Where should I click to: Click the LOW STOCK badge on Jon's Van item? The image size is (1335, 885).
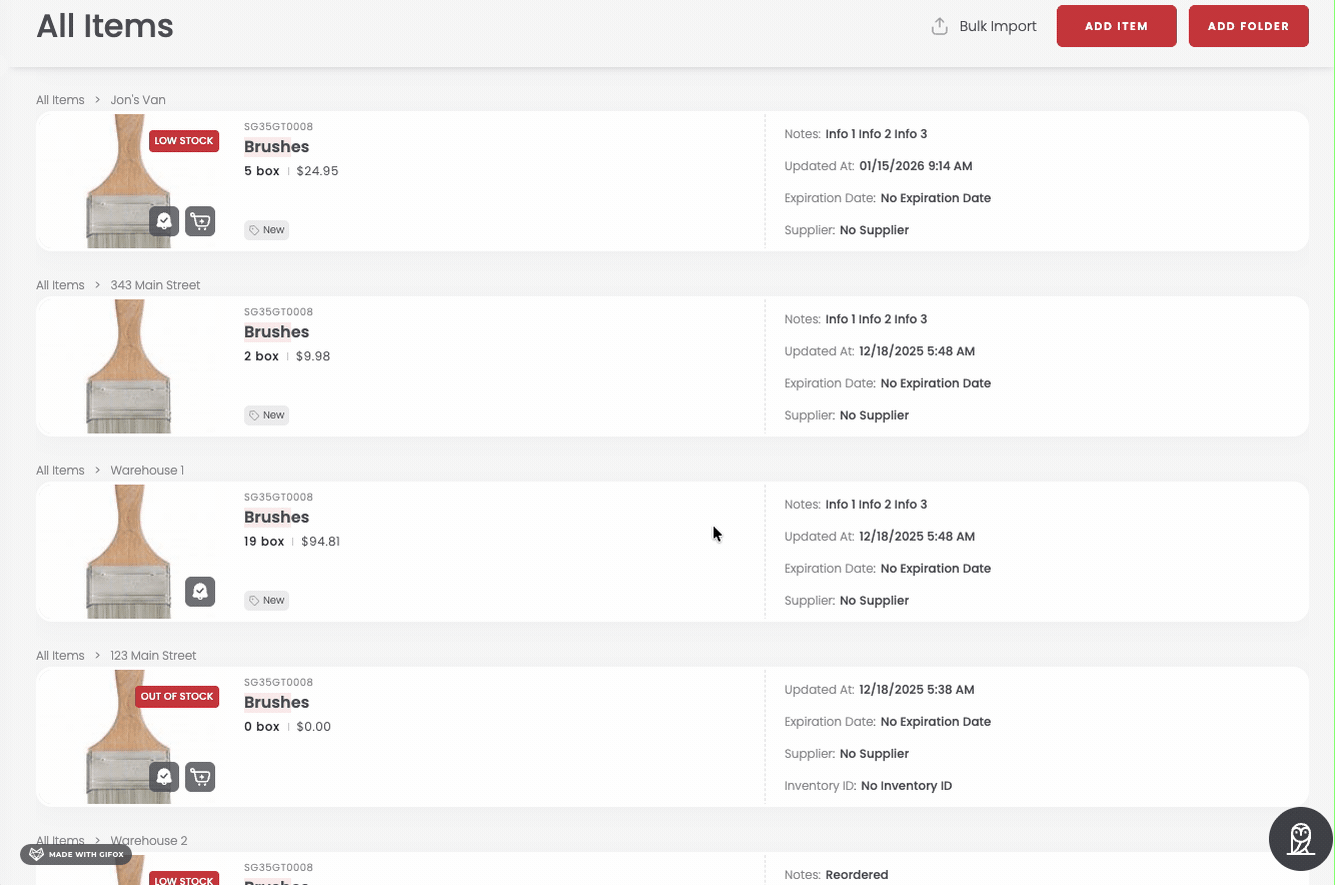coord(183,141)
